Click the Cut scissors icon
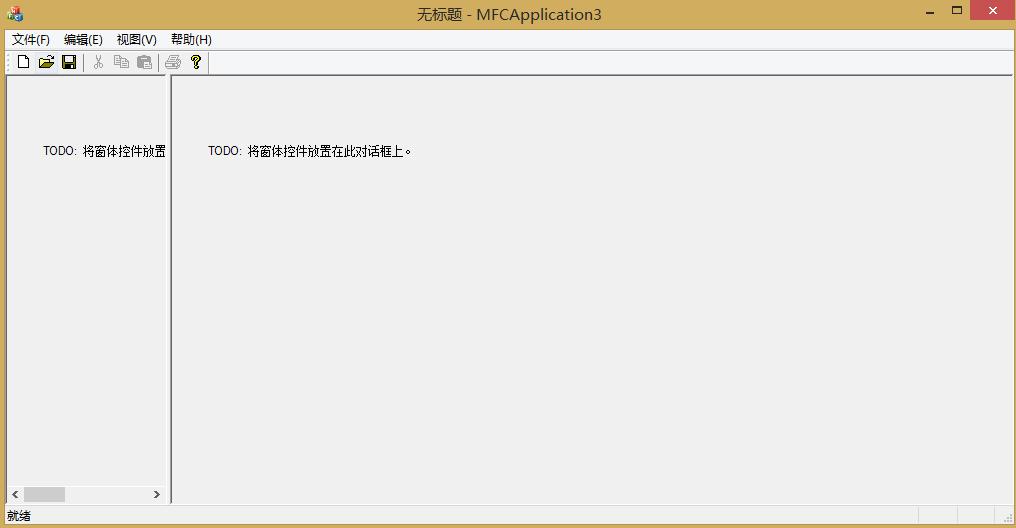This screenshot has height=528, width=1016. [x=98, y=62]
